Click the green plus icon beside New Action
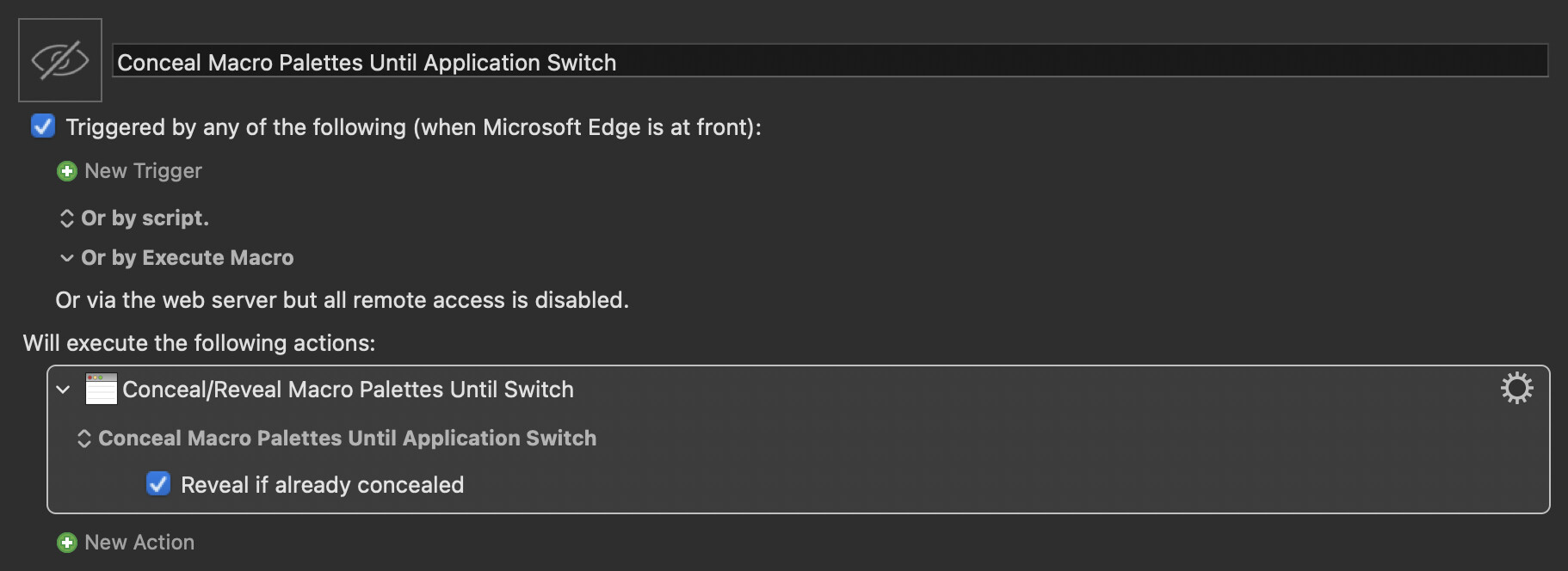The width and height of the screenshot is (1568, 571). click(67, 543)
